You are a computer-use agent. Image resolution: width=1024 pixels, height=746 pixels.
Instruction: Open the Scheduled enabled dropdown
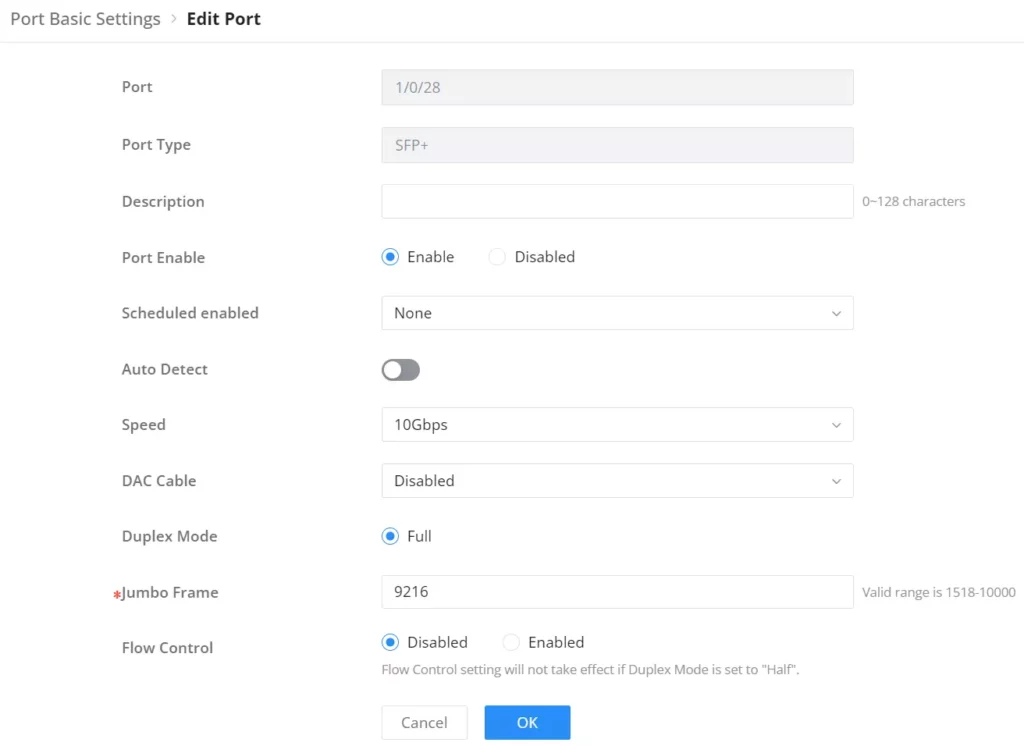617,313
